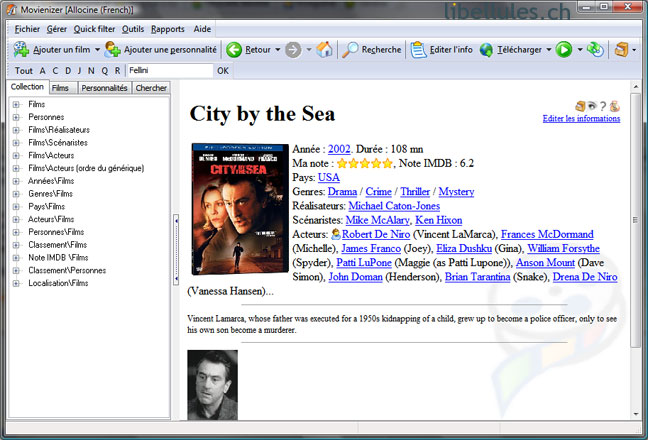This screenshot has width=648, height=440.
Task: Open the filing box dropdown arrow
Action: [634, 50]
